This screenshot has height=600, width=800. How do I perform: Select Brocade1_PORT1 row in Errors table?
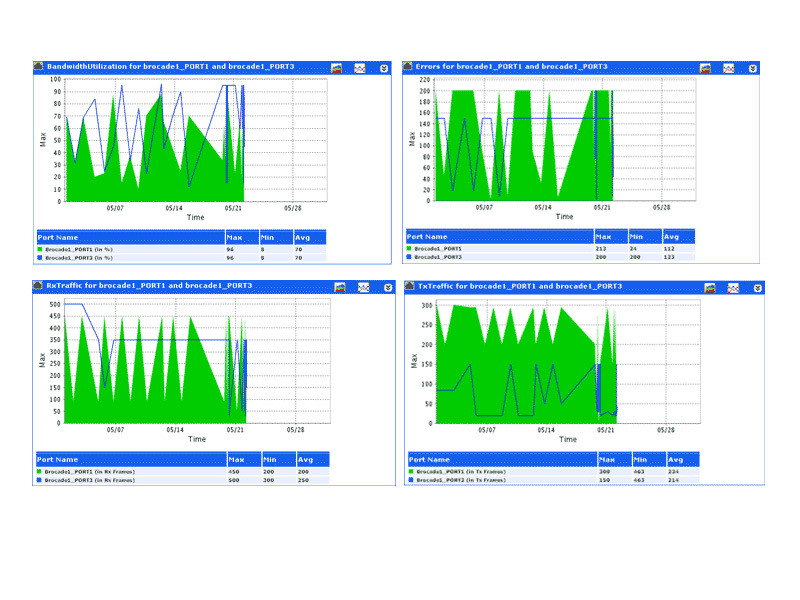pyautogui.click(x=551, y=248)
